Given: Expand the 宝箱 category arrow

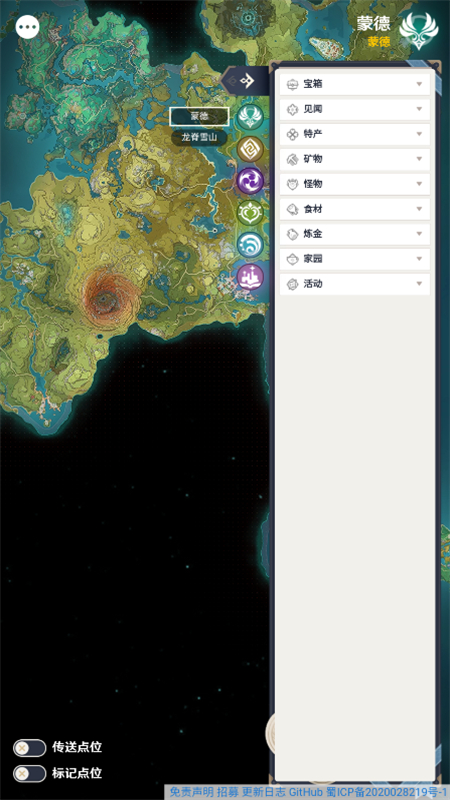Looking at the screenshot, I should coord(419,84).
